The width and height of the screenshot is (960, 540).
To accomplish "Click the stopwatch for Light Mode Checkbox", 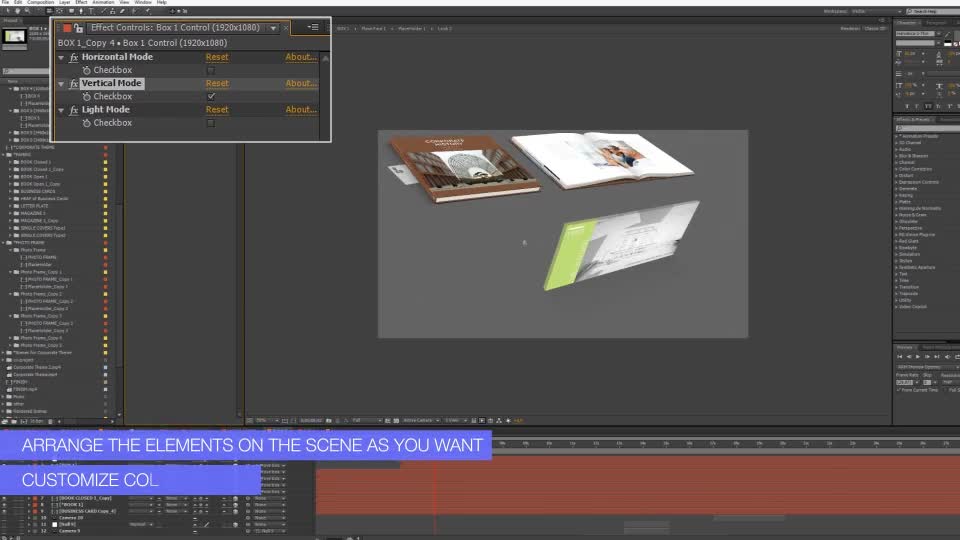I will click(86, 123).
